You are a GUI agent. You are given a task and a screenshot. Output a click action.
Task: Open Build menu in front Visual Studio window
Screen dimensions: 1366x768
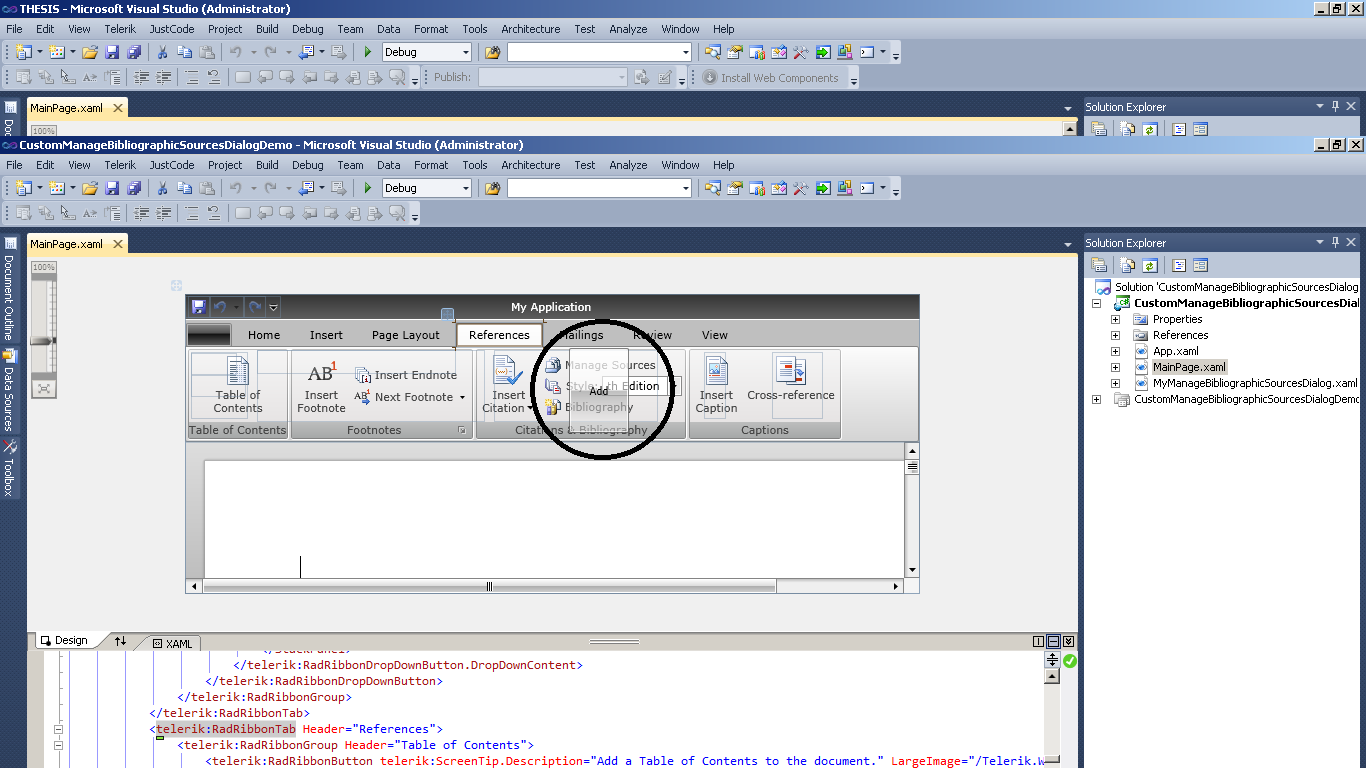tap(267, 165)
